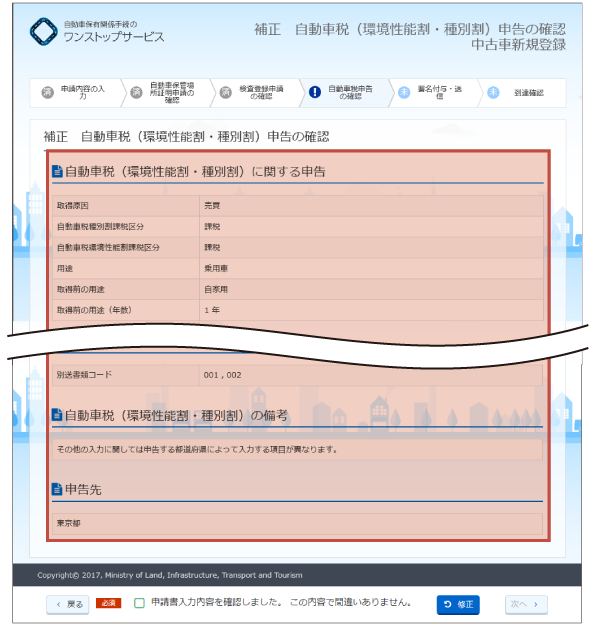The height and width of the screenshot is (630, 595).
Task: Tick the 申請書入力内容を確認しました checkbox
Action: pyautogui.click(x=139, y=603)
